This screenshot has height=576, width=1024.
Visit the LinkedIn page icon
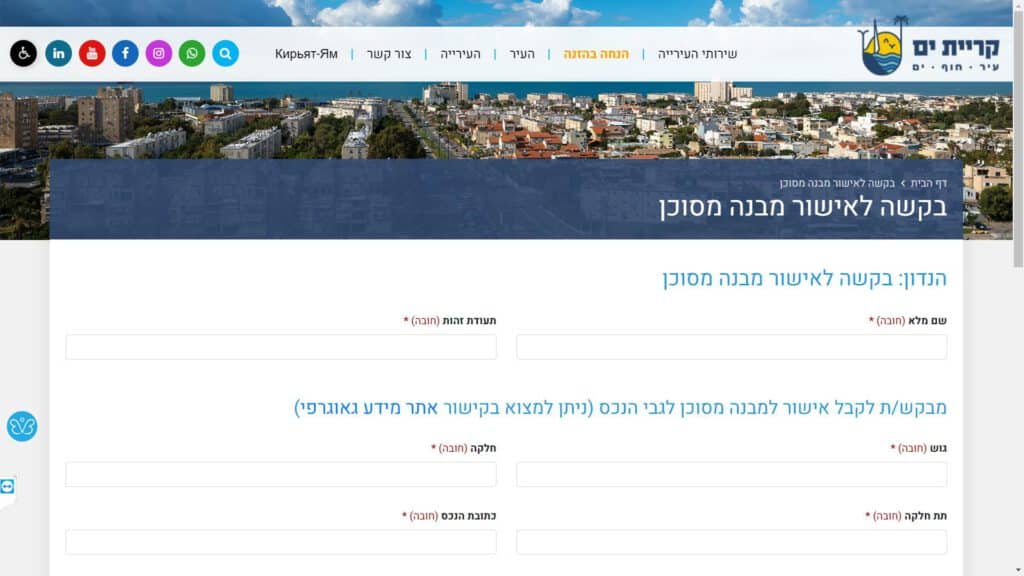(x=58, y=54)
